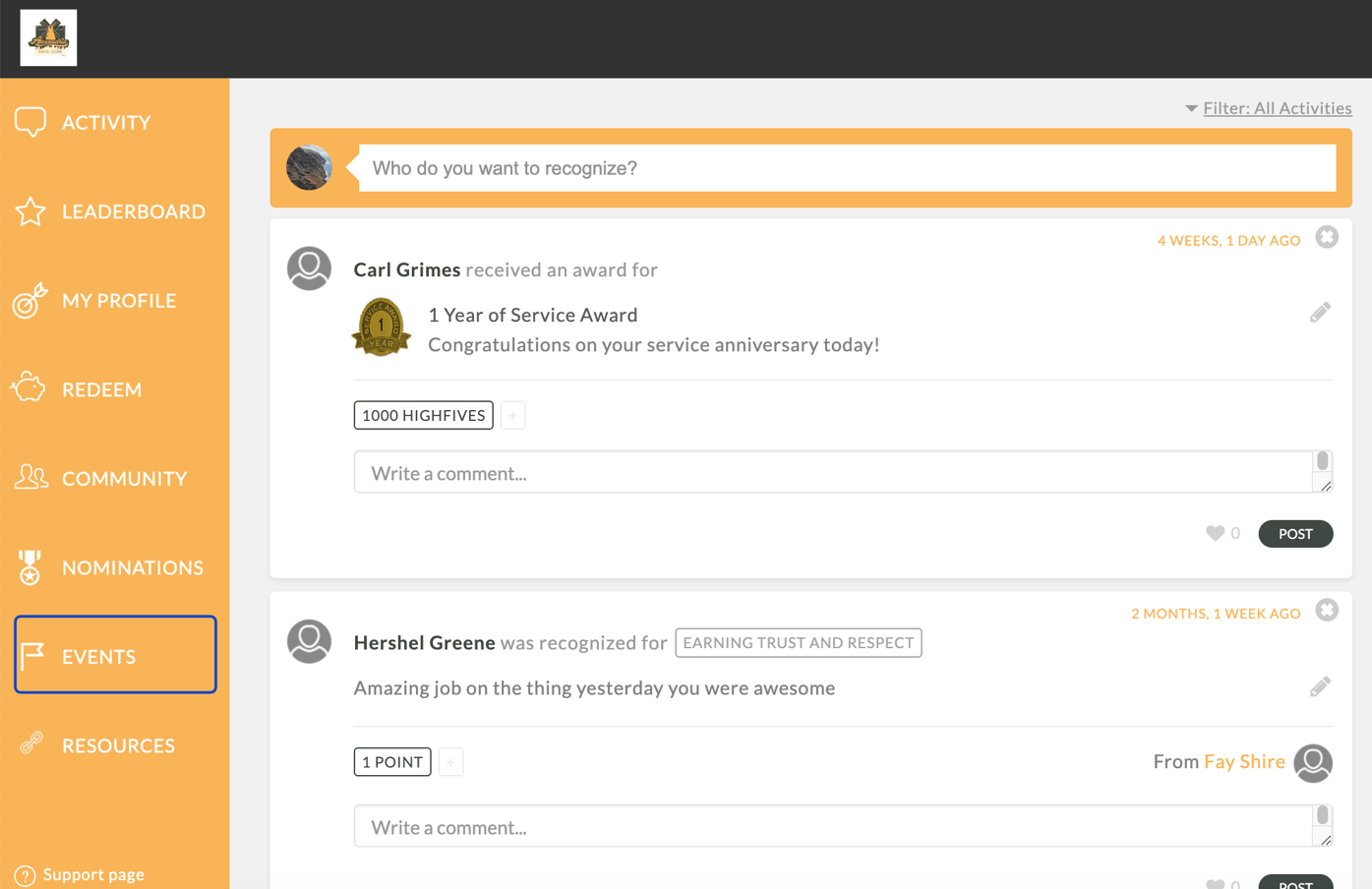Edit Carl Grimes award with pencil icon
This screenshot has height=889, width=1372.
pos(1320,313)
